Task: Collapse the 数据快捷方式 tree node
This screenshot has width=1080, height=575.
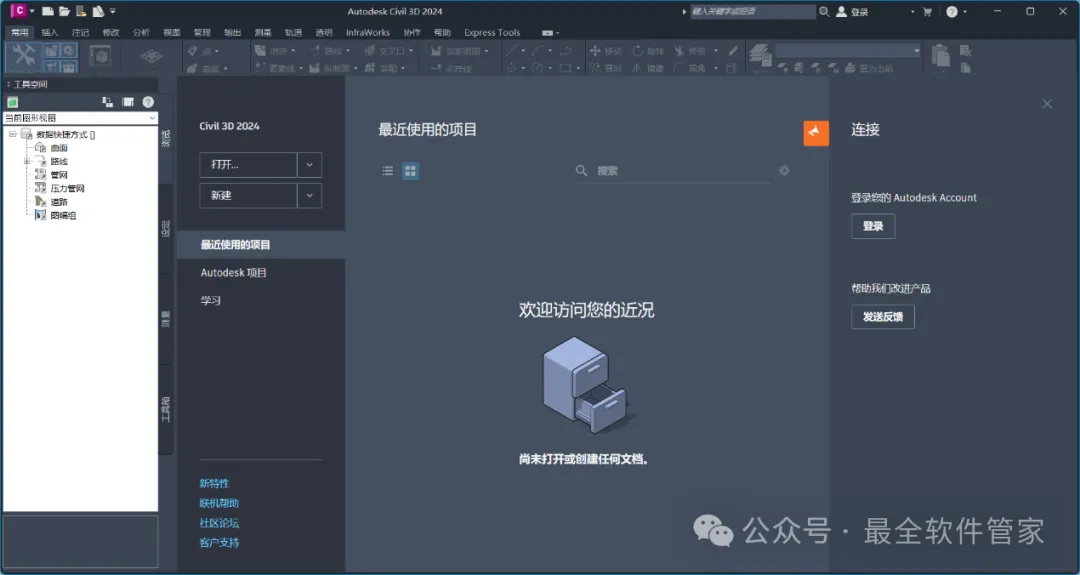Action: 12,134
